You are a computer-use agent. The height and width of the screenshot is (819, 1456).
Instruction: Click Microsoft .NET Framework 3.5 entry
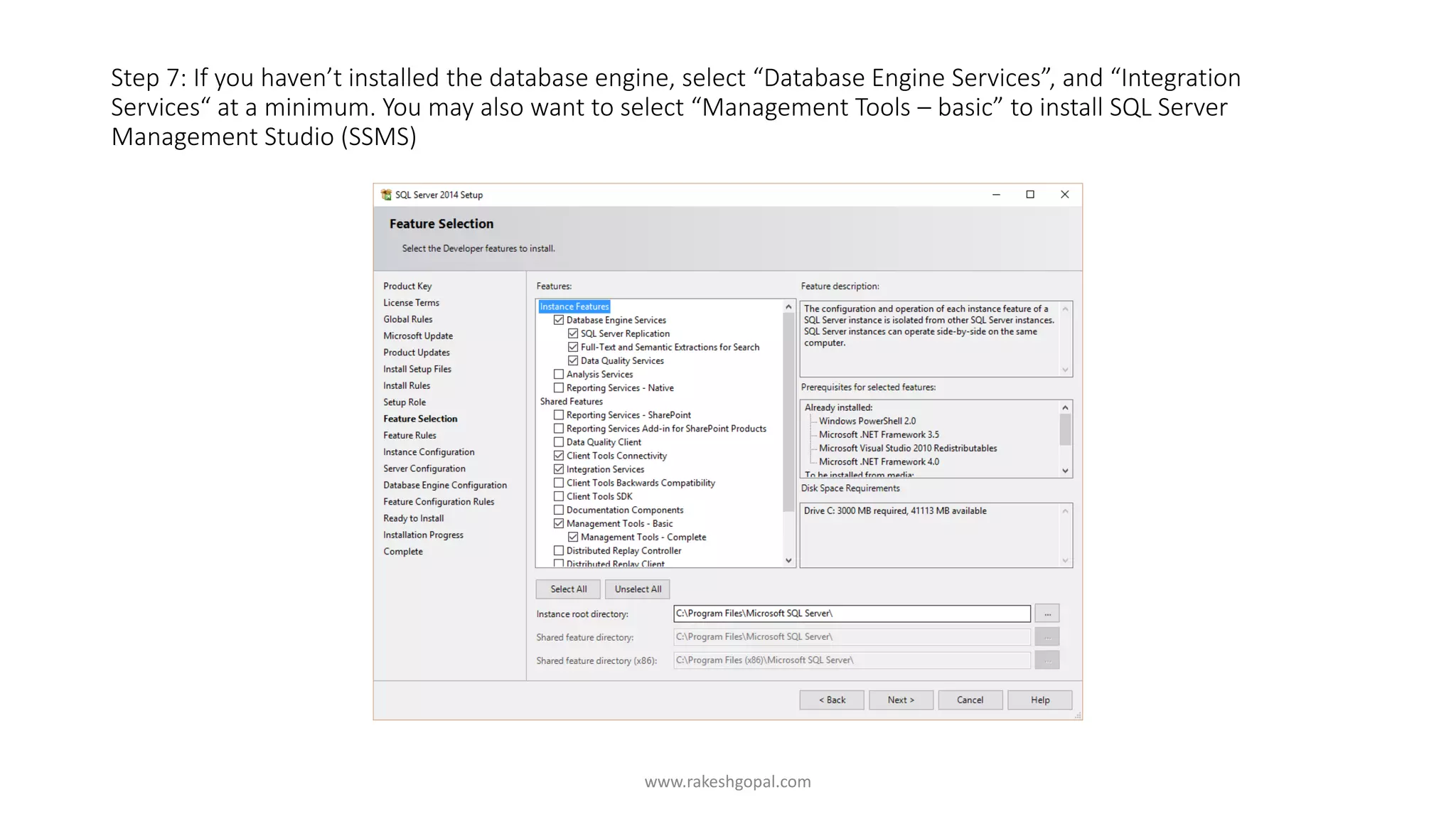pyautogui.click(x=879, y=434)
